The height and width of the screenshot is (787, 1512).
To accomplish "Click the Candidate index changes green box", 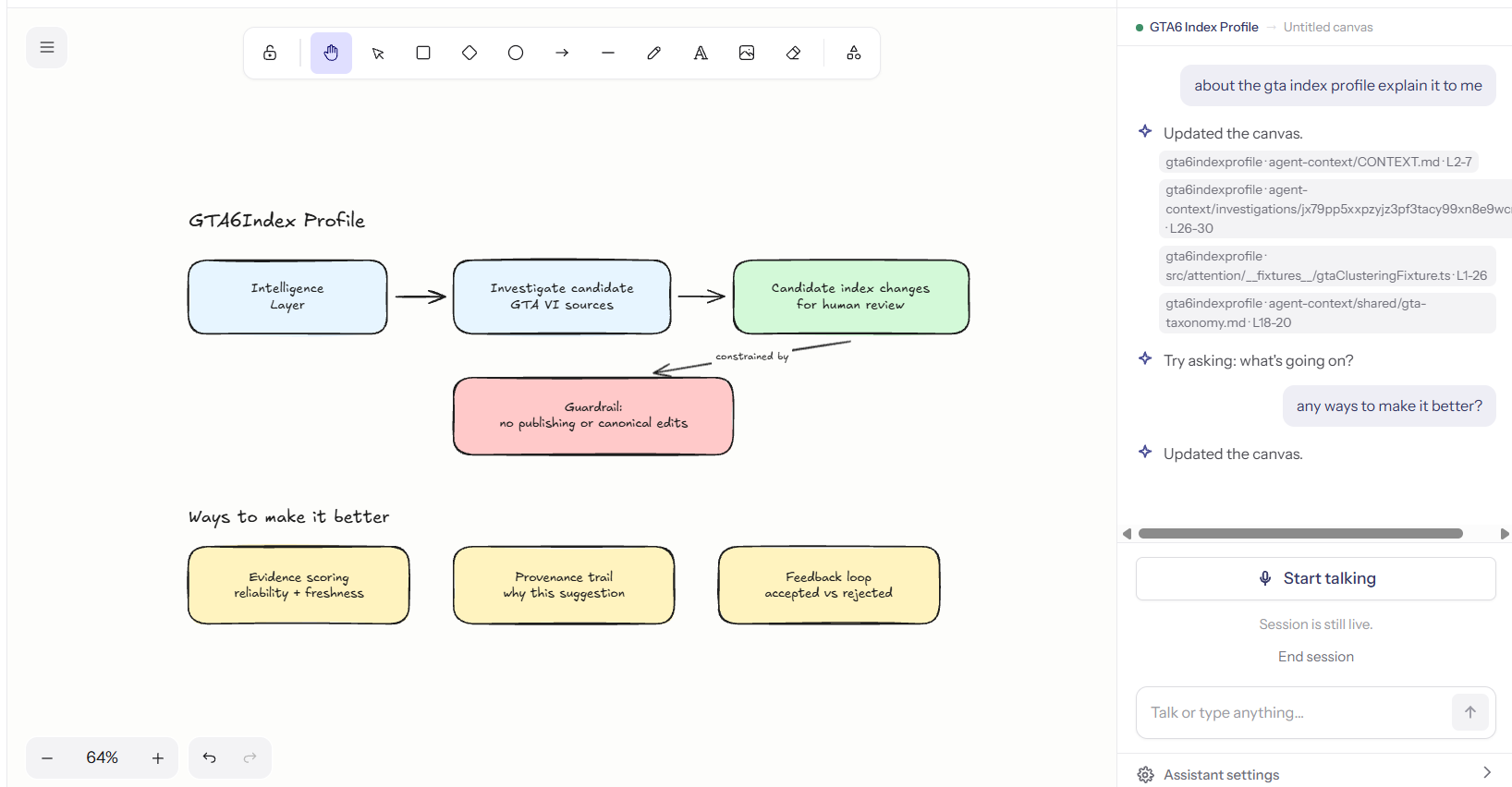I will tap(851, 297).
